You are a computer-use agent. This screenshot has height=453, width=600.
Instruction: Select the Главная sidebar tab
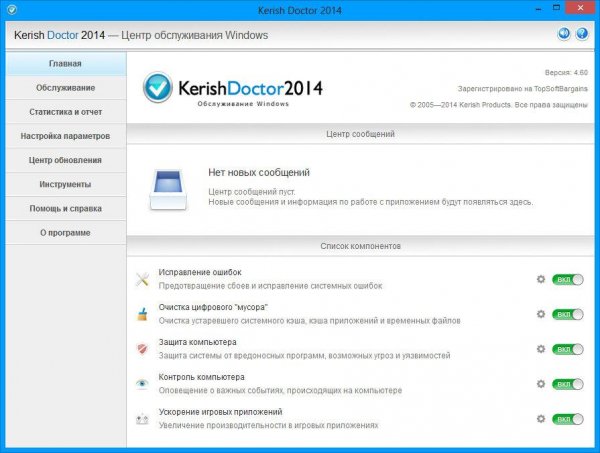[66, 64]
